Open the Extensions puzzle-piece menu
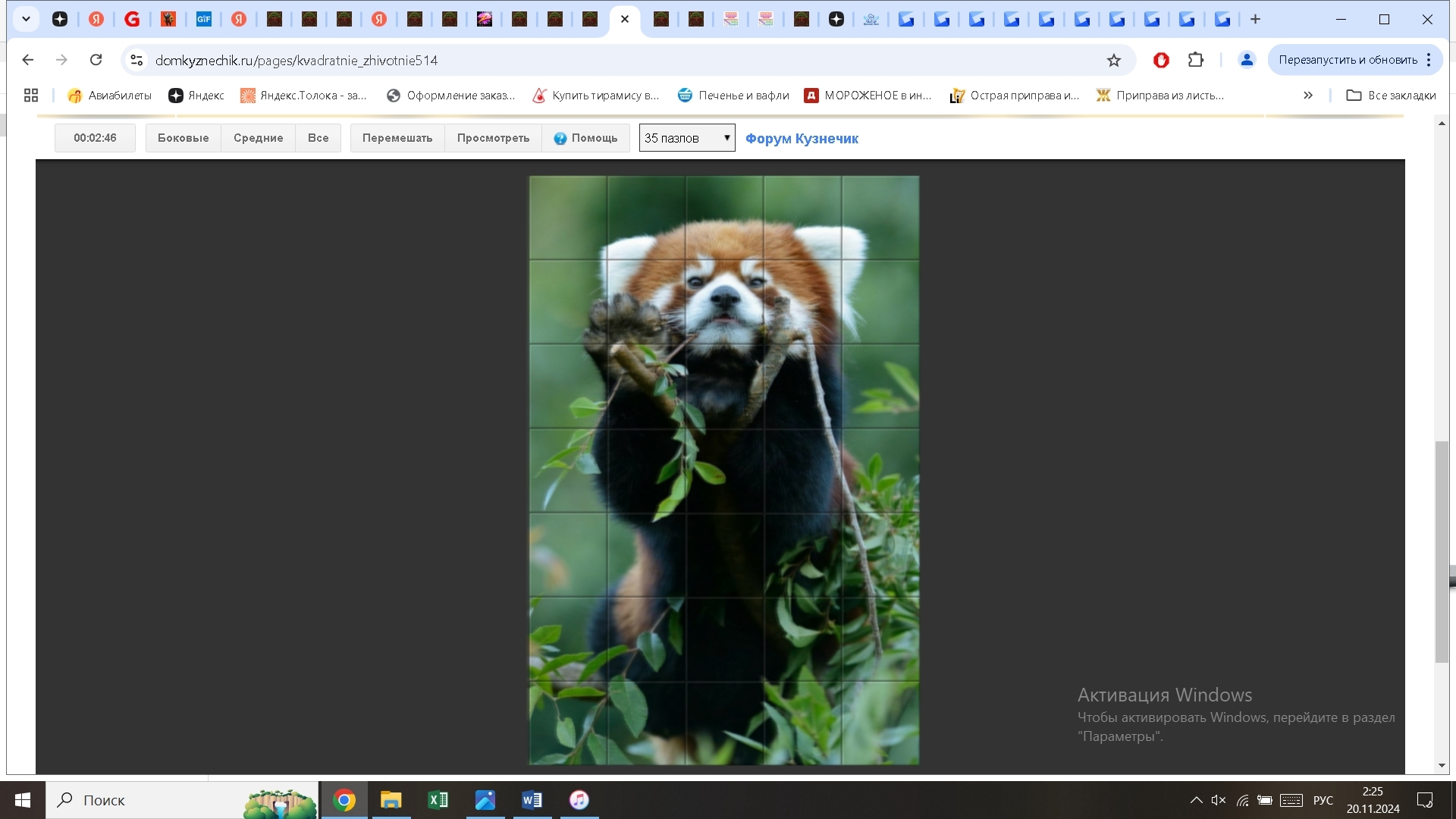This screenshot has width=1456, height=819. (1196, 60)
